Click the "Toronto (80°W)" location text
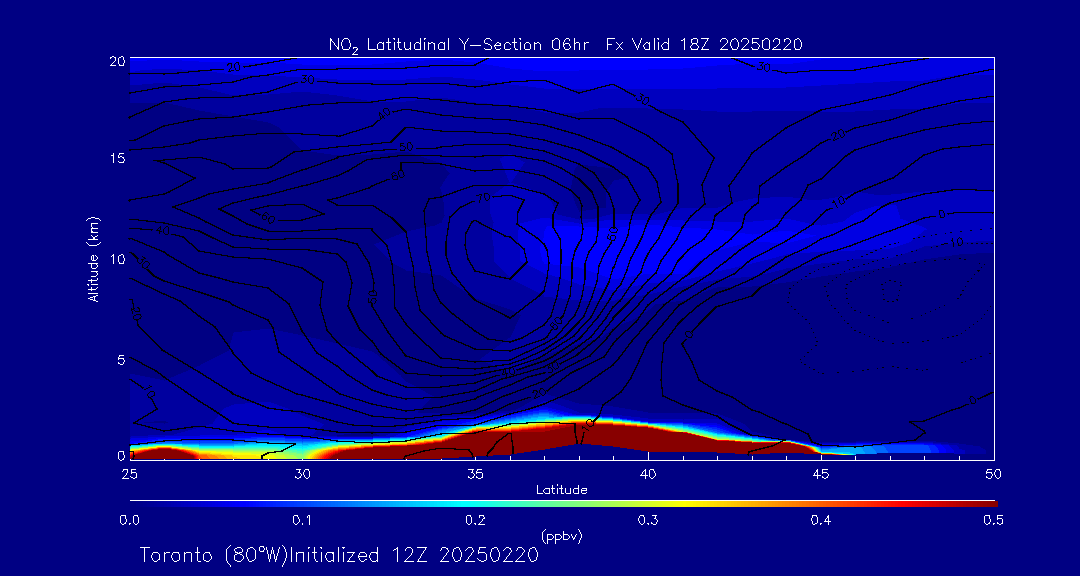The height and width of the screenshot is (576, 1080). [x=213, y=555]
